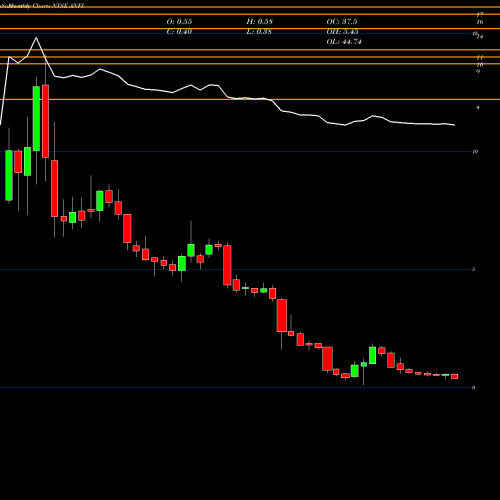Viewport: 500px width, 500px height.
Task: Select the high value H: 0.58
Action: [260, 22]
